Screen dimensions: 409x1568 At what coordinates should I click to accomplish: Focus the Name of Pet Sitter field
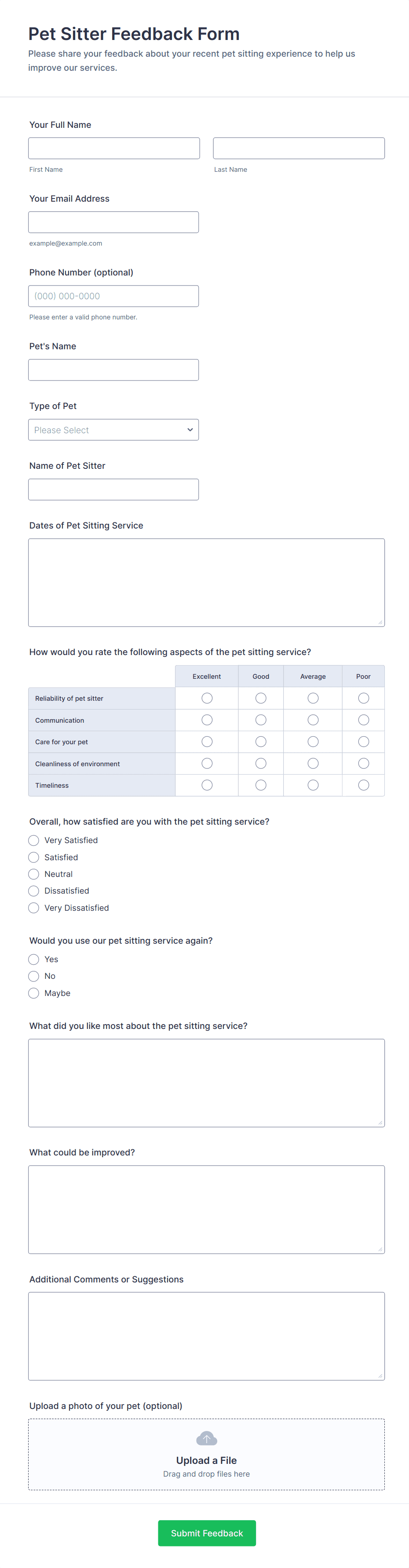coord(113,489)
